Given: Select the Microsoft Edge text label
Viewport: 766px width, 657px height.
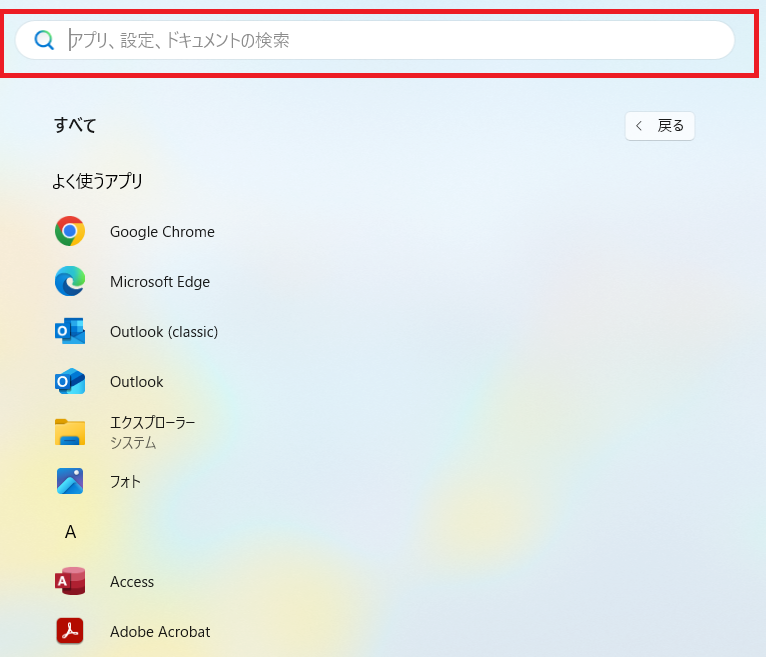Looking at the screenshot, I should click(160, 282).
